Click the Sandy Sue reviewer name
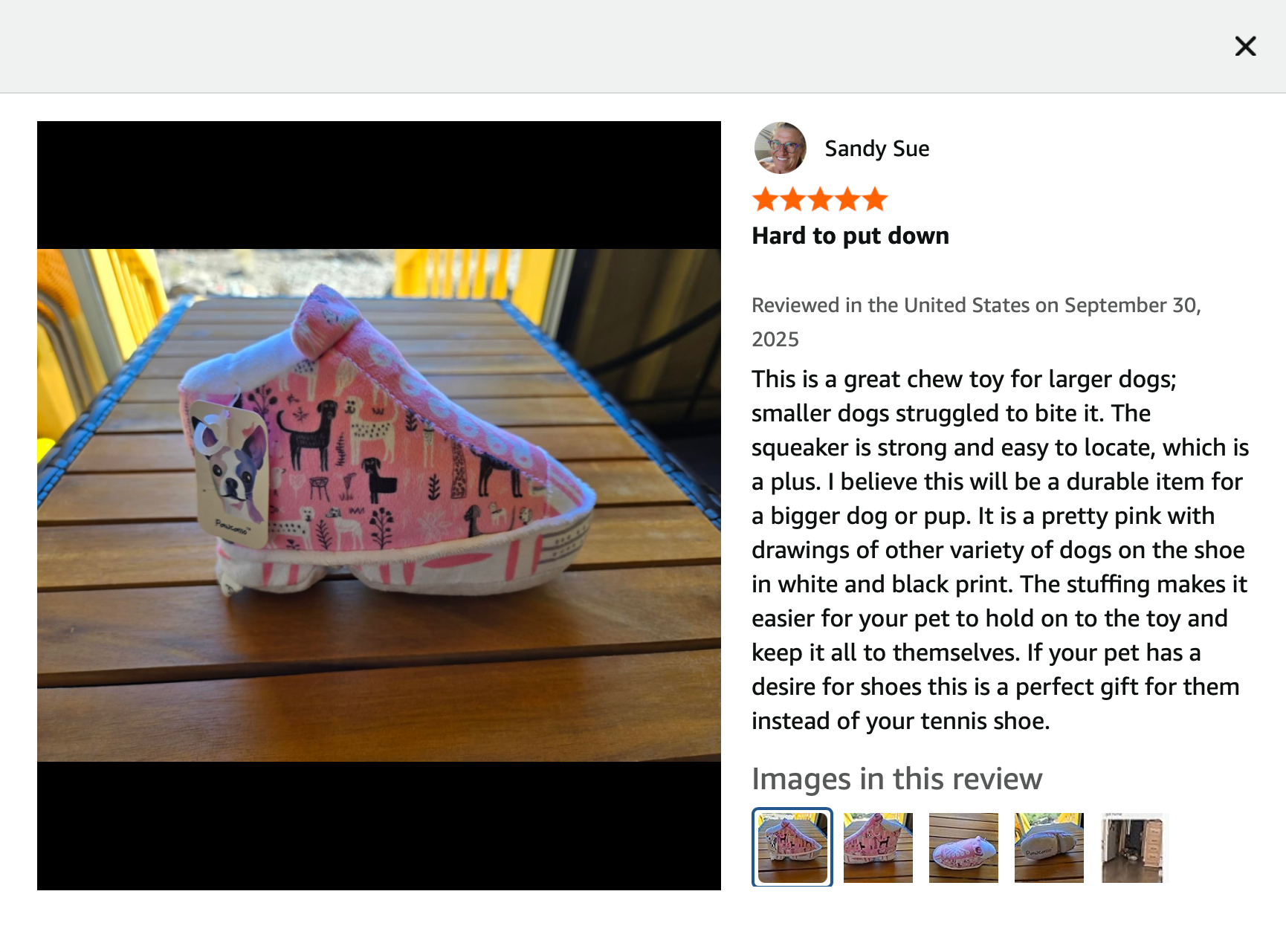This screenshot has height=952, width=1286. pos(876,149)
